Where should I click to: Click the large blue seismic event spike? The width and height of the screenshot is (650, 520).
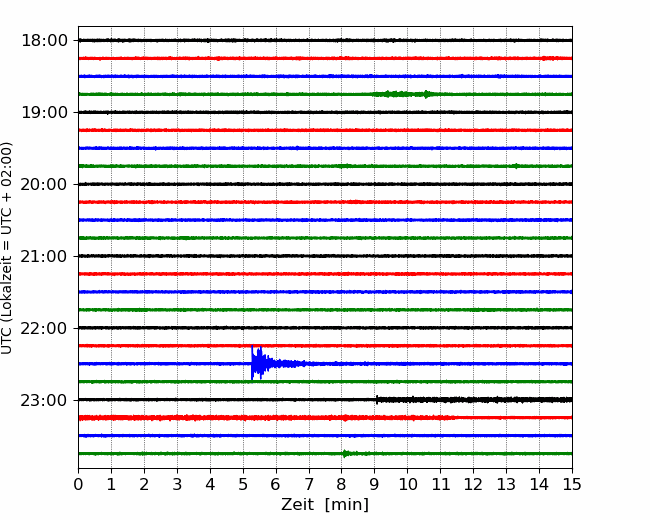click(259, 363)
